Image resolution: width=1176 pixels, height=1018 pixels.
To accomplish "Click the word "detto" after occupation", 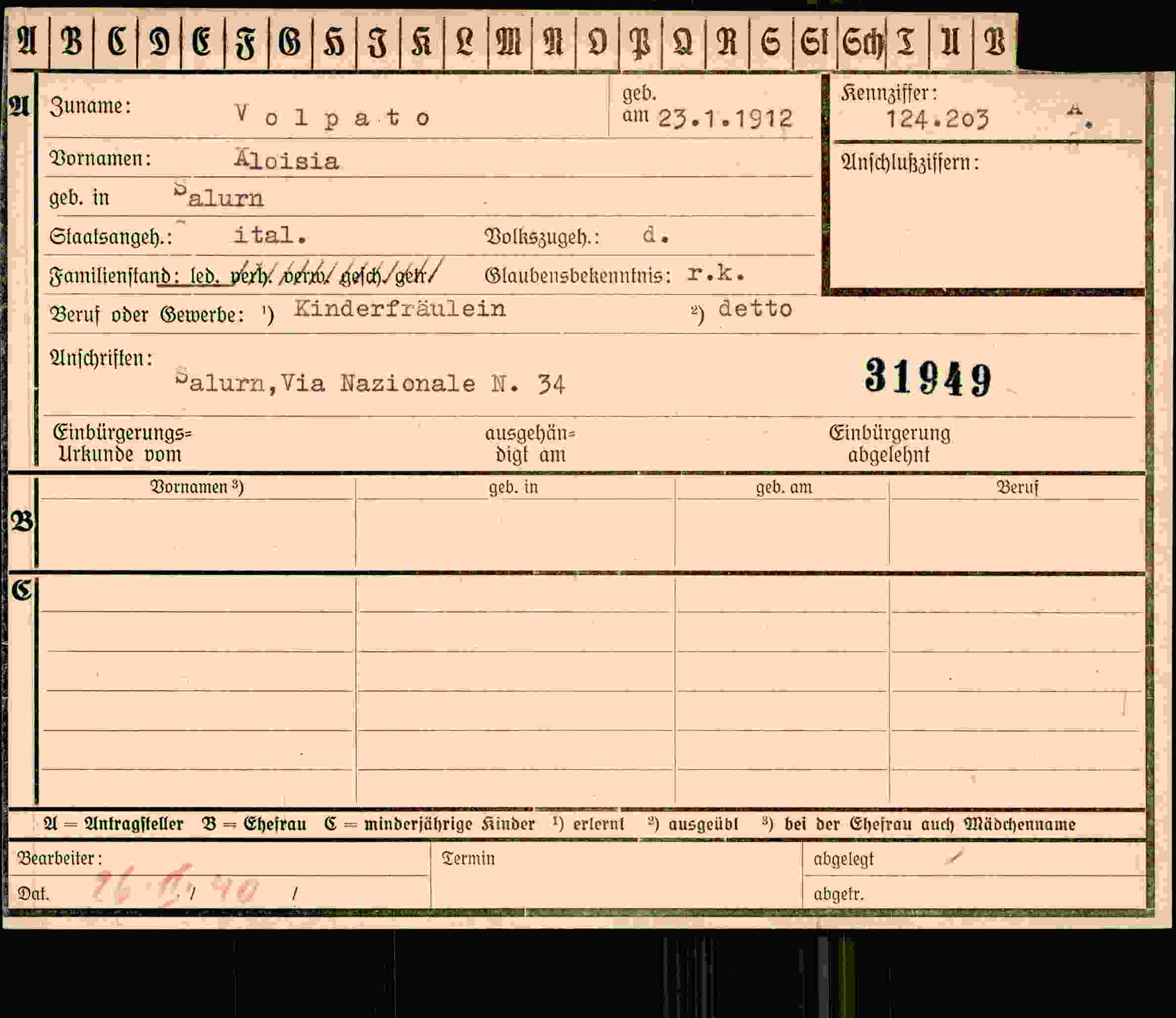I will (755, 309).
